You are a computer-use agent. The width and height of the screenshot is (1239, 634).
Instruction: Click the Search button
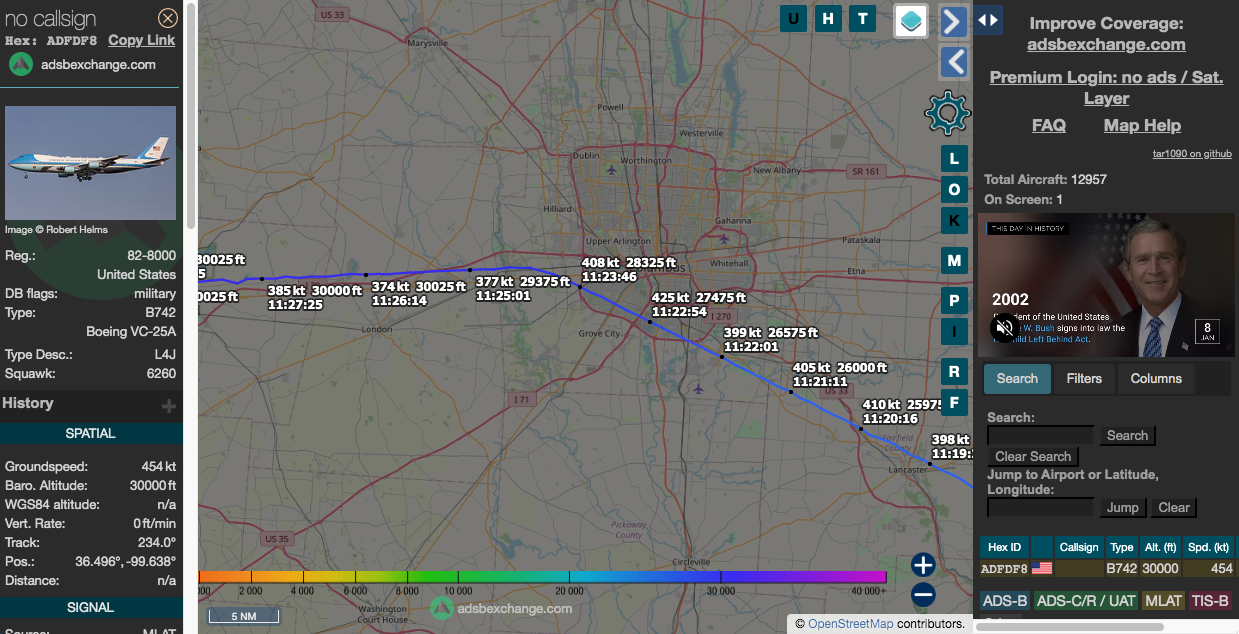tap(1127, 435)
